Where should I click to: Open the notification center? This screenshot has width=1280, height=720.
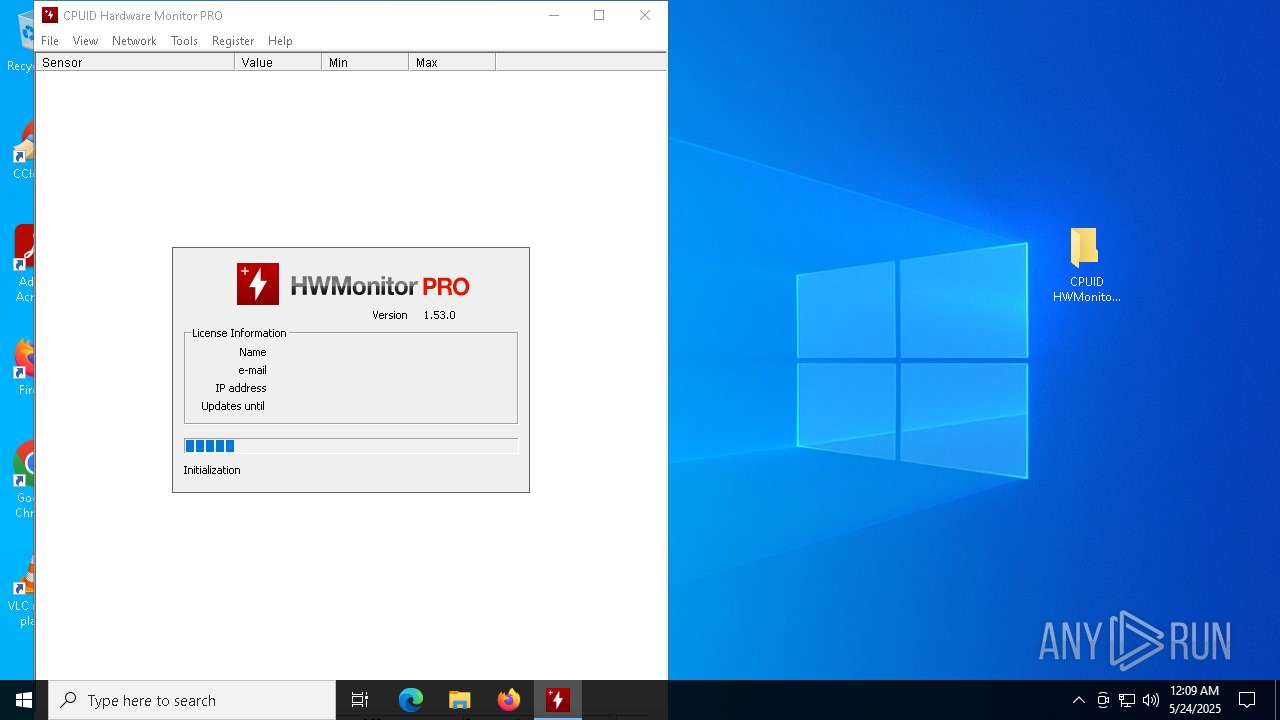point(1247,700)
